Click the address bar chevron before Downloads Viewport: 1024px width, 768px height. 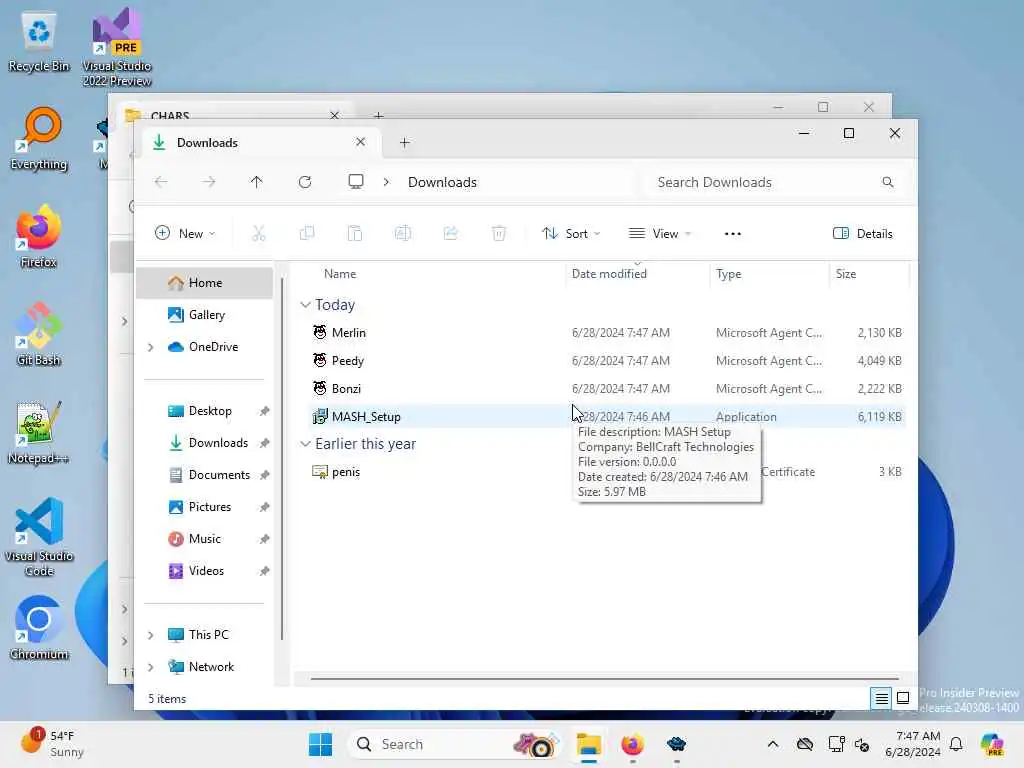coord(387,182)
